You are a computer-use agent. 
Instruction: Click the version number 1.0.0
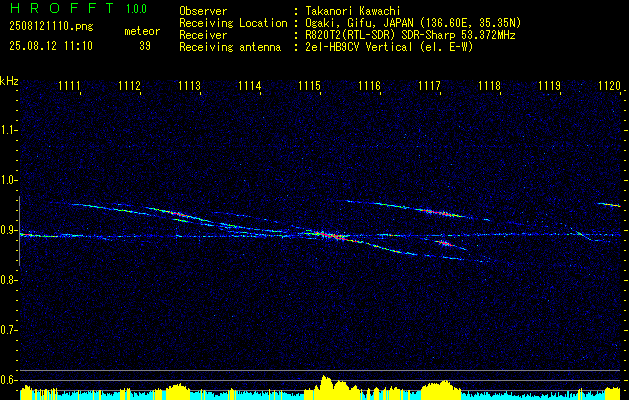(136, 9)
